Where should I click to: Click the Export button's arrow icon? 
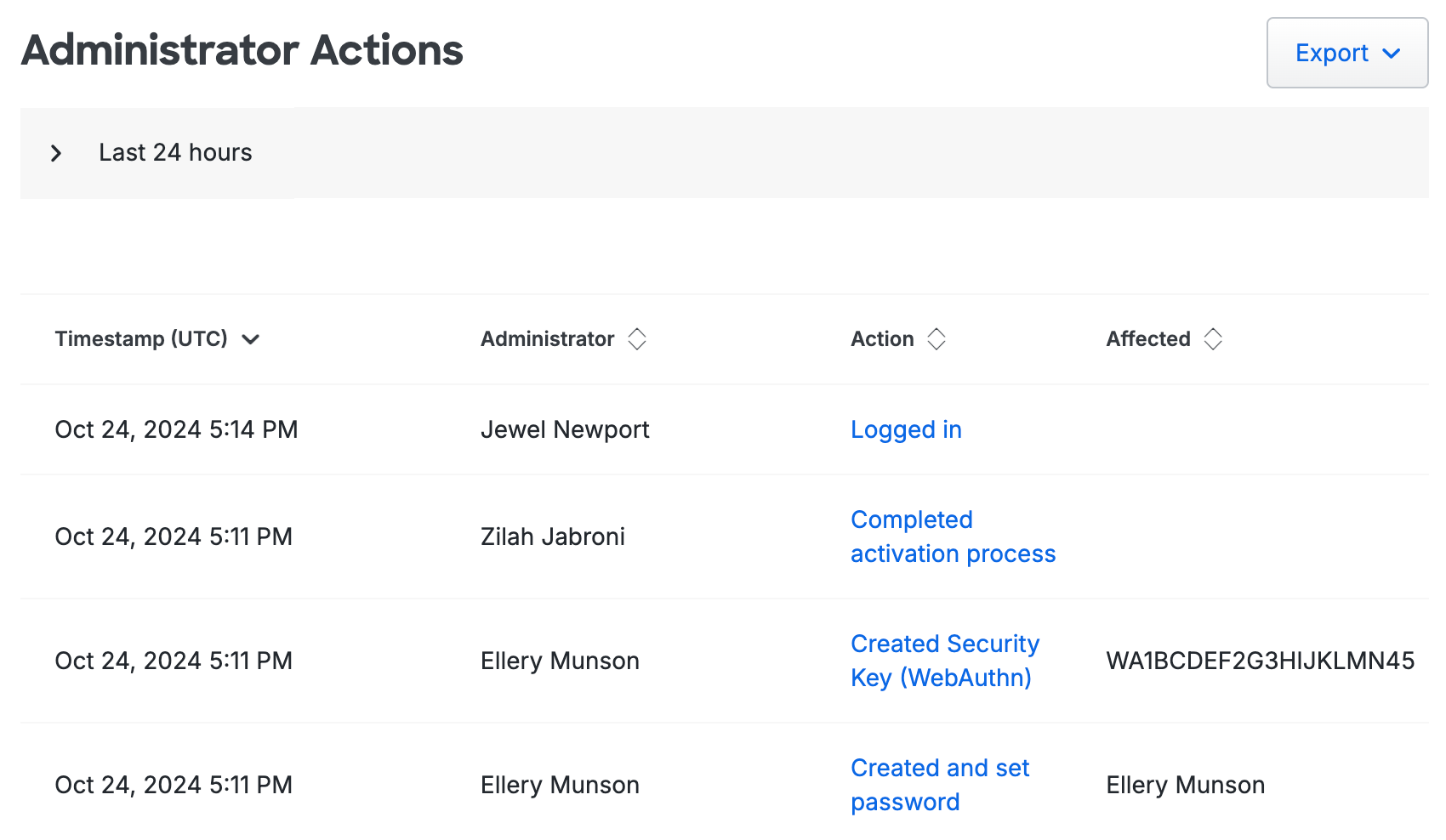click(1392, 54)
